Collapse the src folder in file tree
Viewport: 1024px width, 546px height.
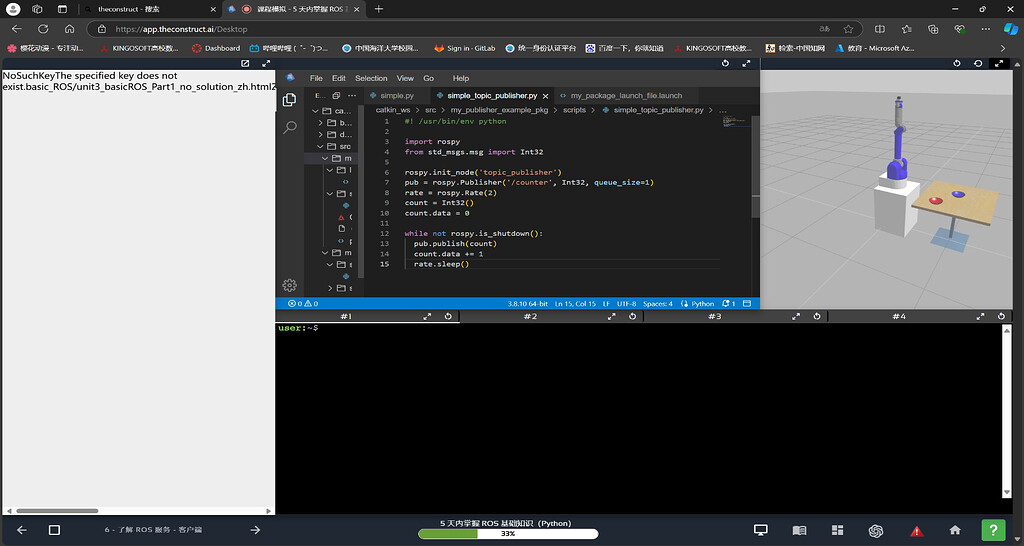pyautogui.click(x=321, y=146)
